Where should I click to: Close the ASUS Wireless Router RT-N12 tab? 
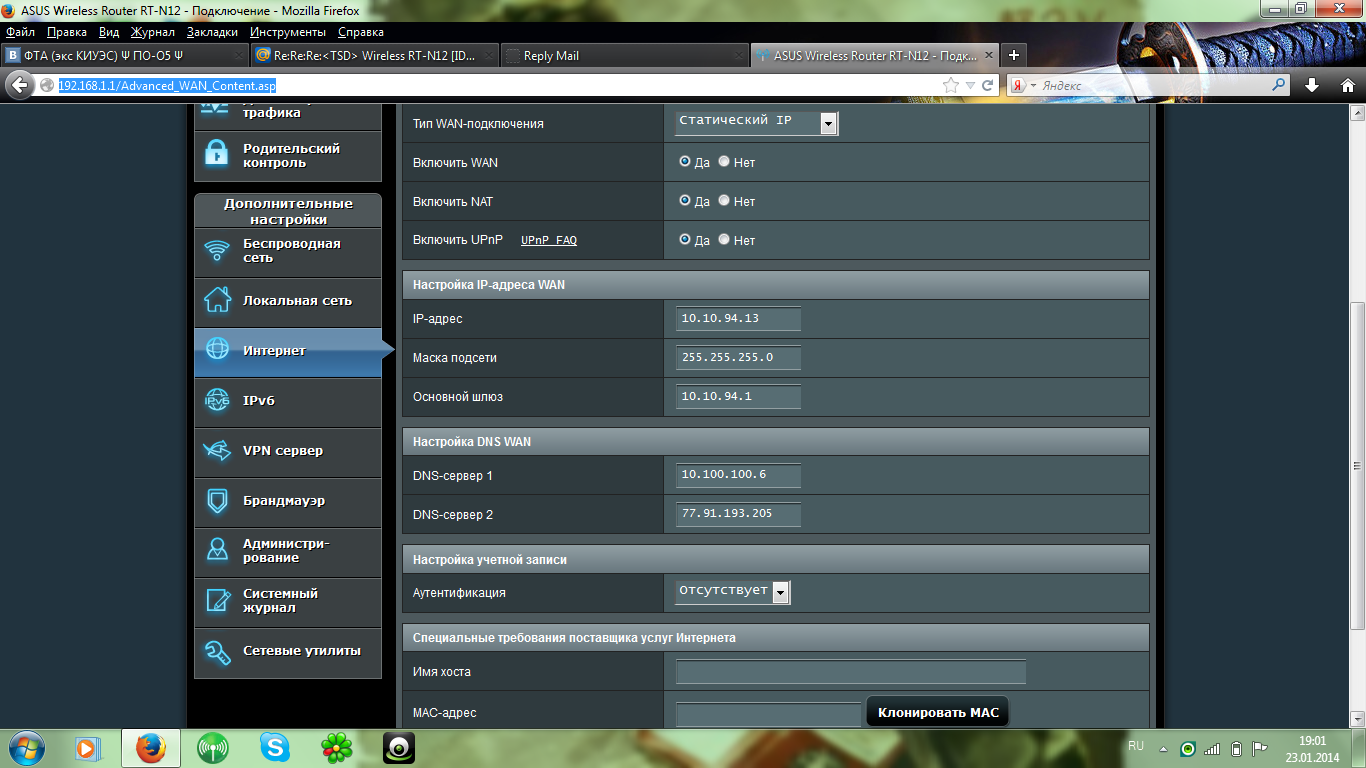coord(988,55)
